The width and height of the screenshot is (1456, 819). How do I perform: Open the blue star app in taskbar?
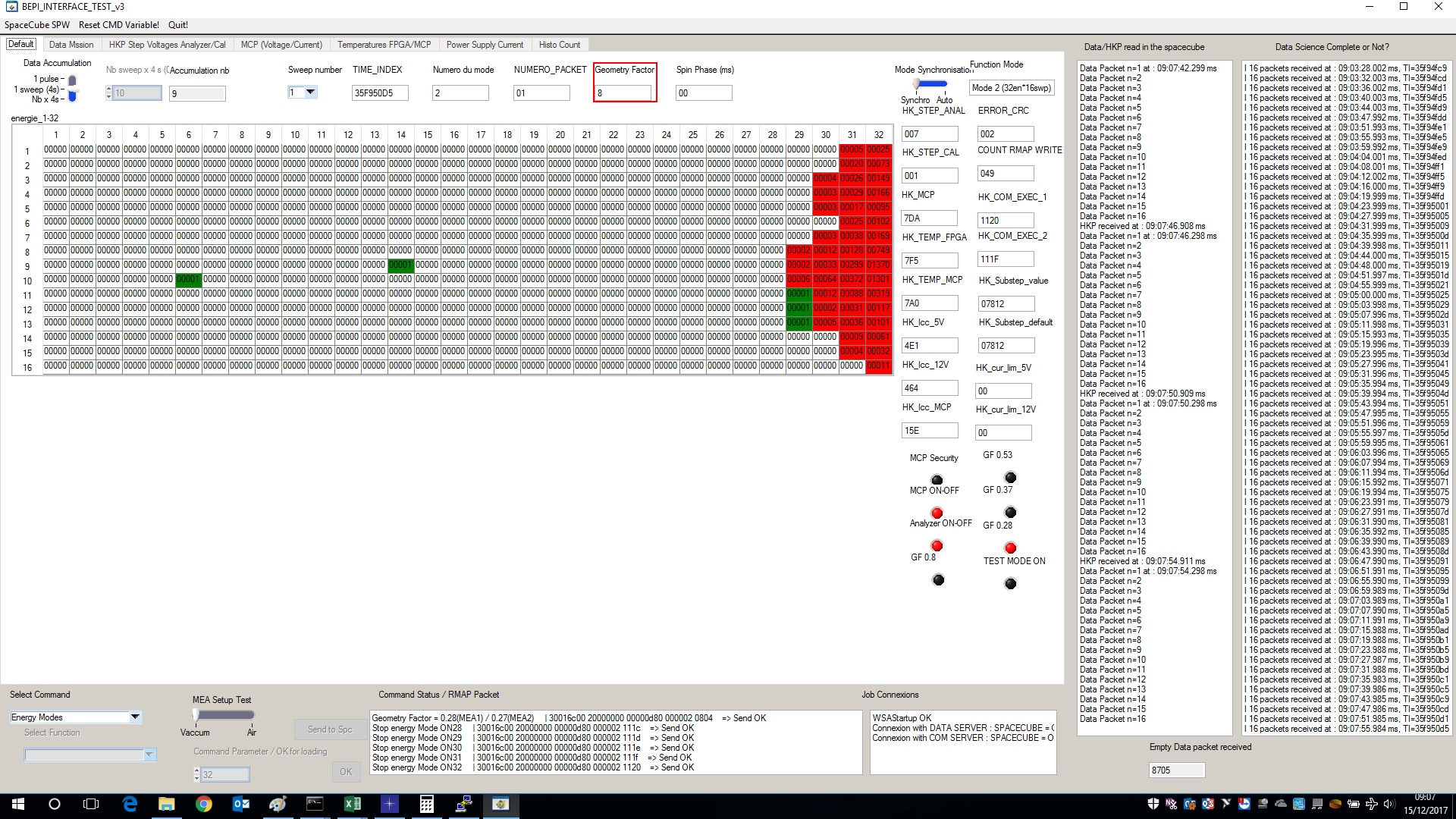pyautogui.click(x=389, y=804)
